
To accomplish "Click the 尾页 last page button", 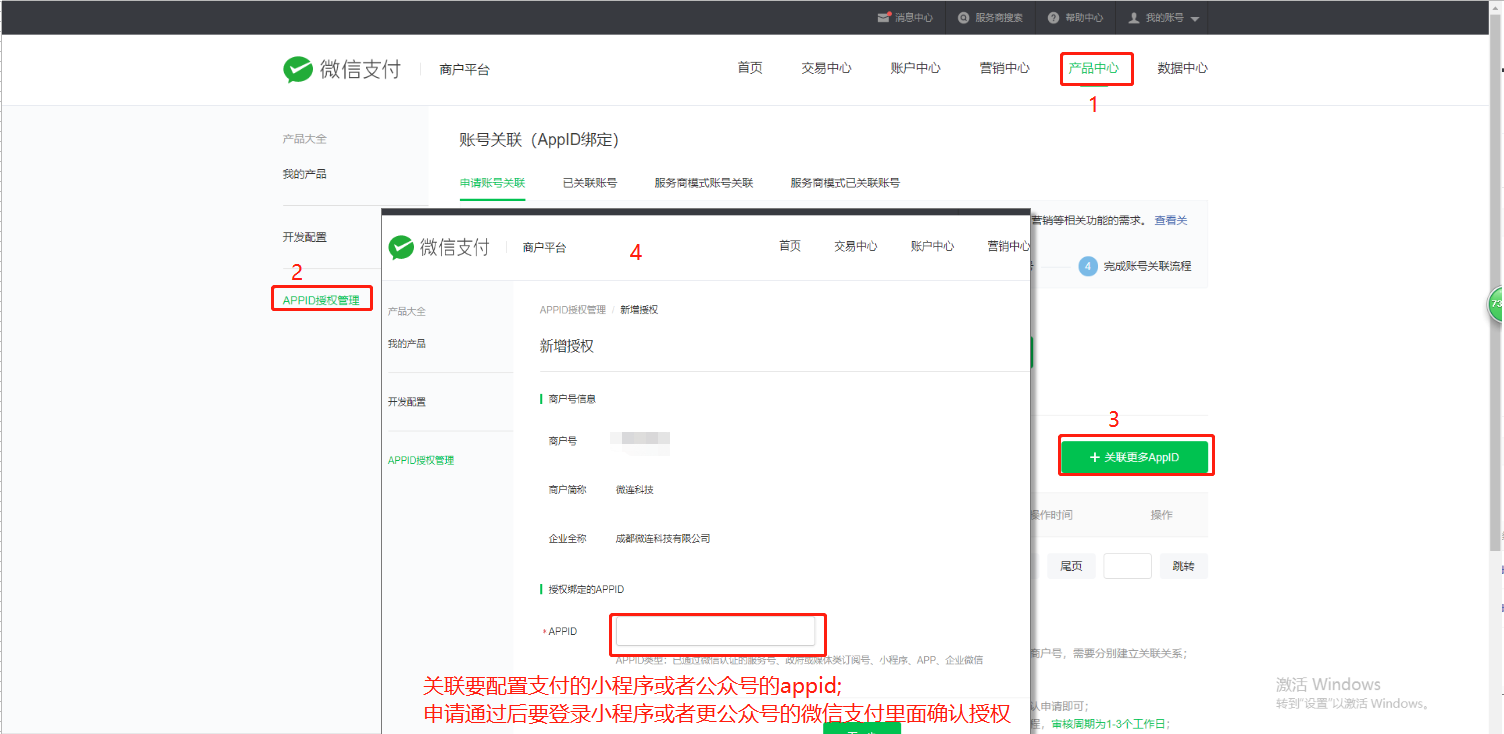I will tap(1071, 566).
